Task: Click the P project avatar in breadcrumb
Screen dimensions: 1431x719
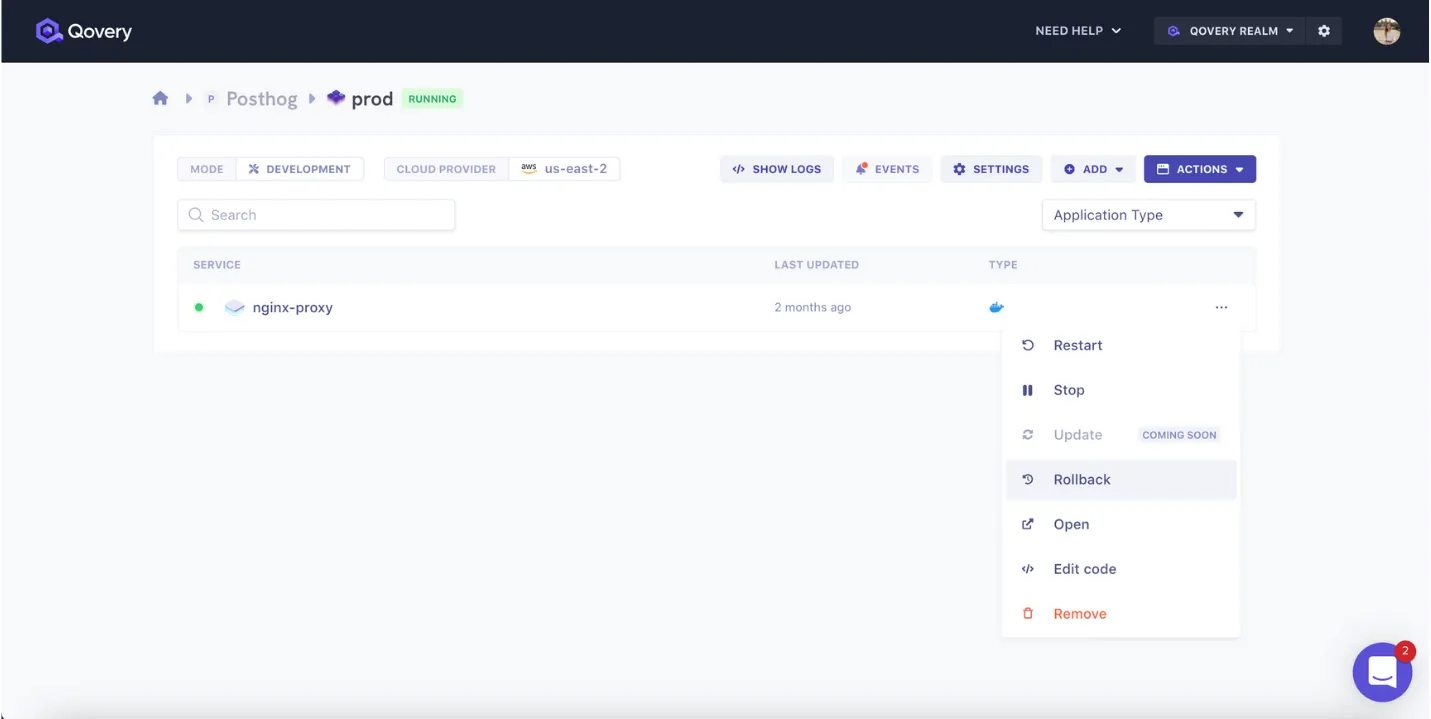Action: tap(211, 99)
